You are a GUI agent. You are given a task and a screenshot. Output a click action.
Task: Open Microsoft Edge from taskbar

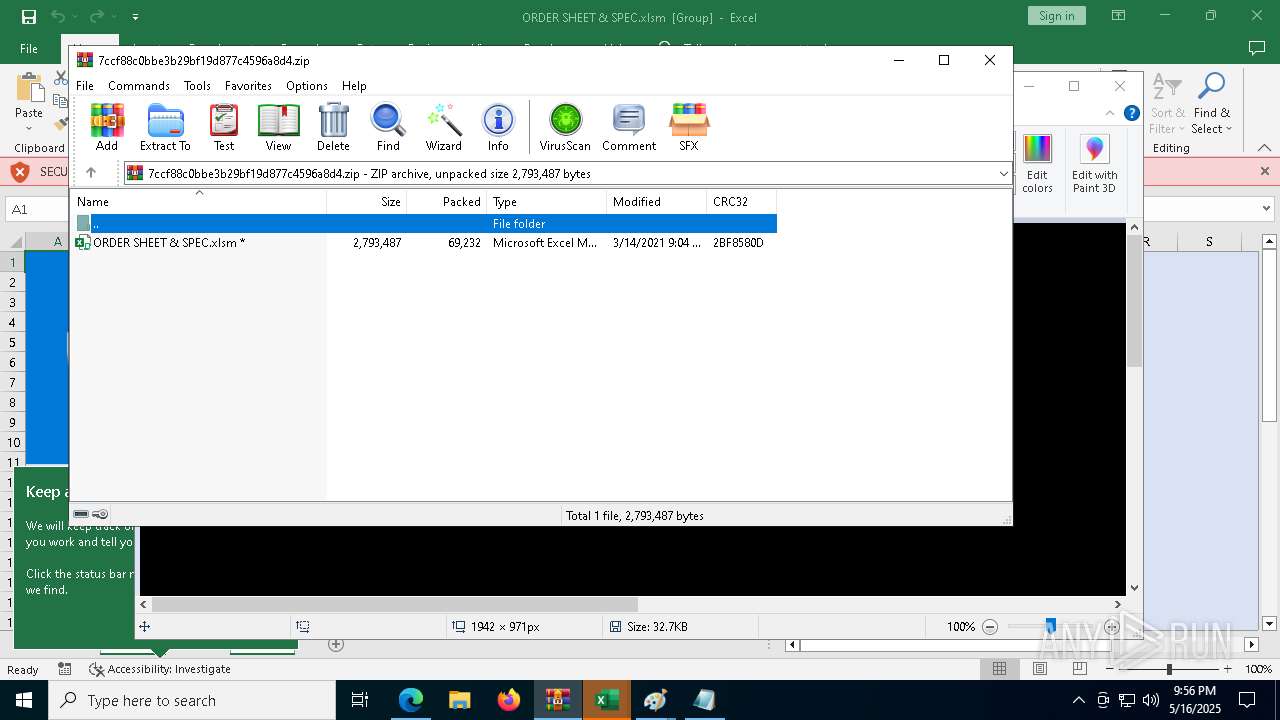[411, 700]
